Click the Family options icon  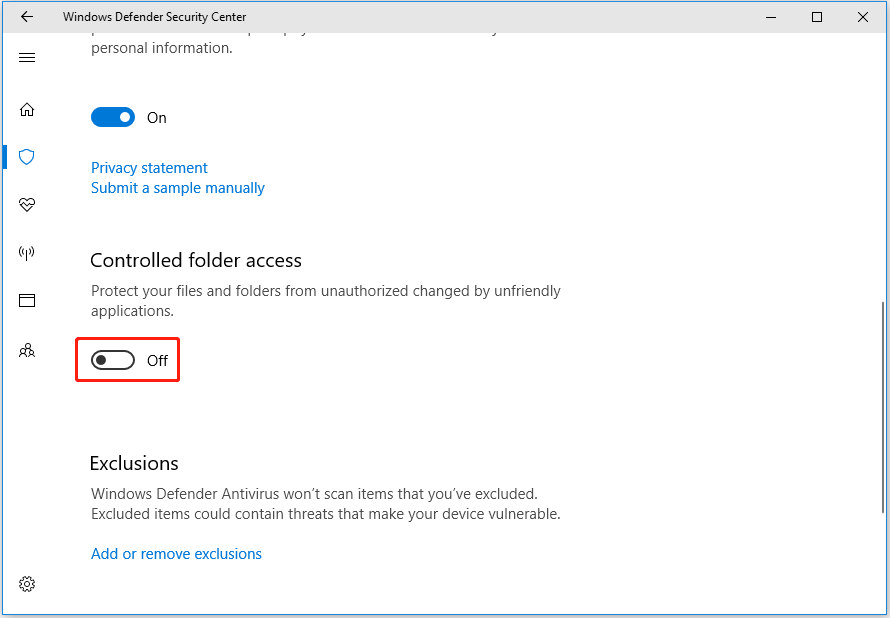27,350
